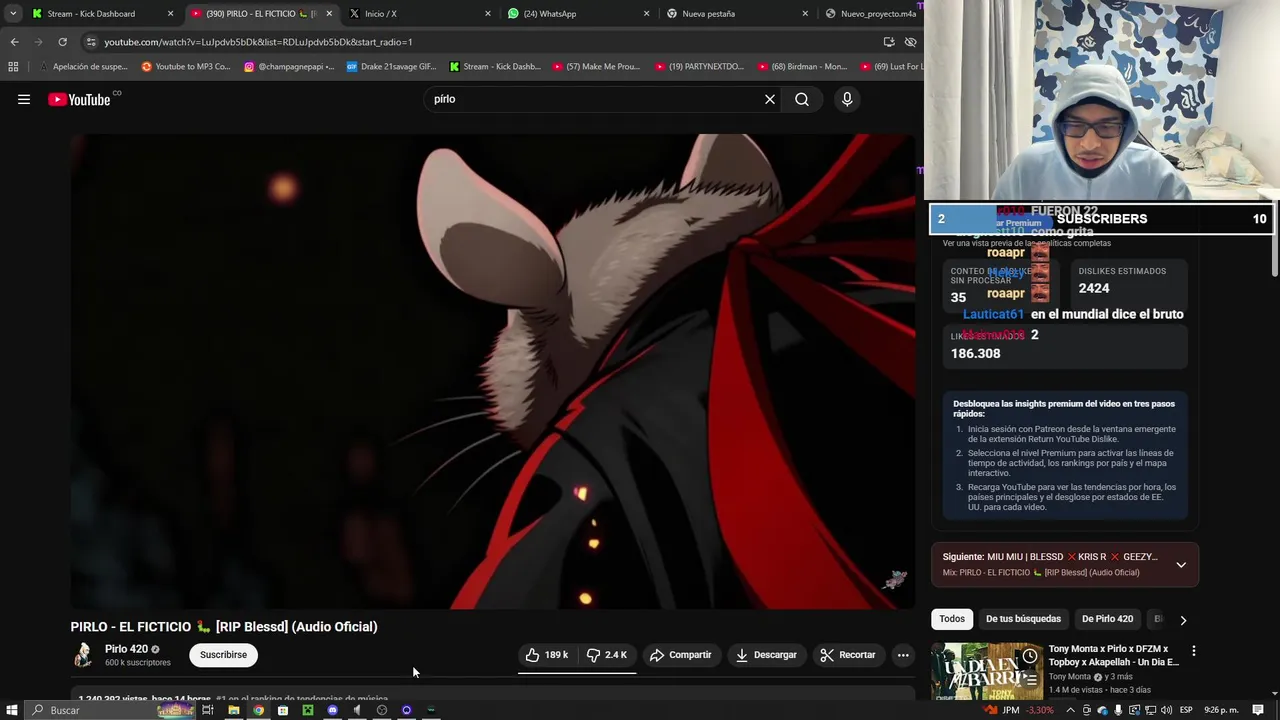Open the video's three-dot more actions menu
The image size is (1280, 720).
(903, 655)
